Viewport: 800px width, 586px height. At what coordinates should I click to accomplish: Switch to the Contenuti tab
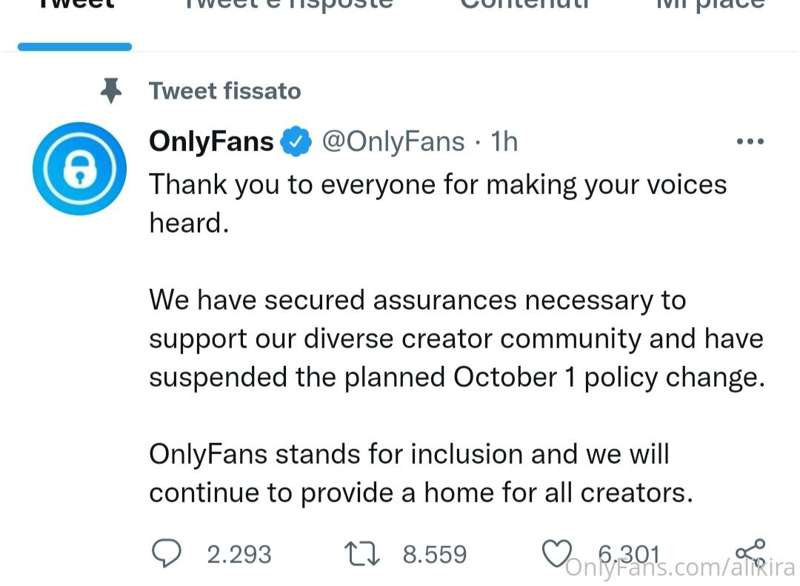[x=525, y=5]
